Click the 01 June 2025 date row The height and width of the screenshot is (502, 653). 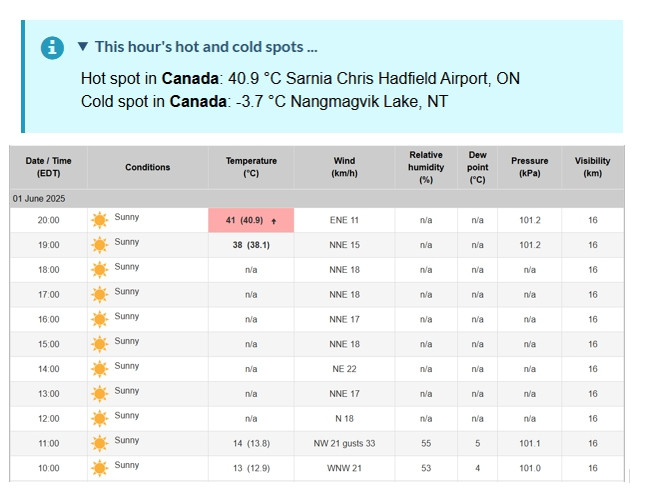317,199
